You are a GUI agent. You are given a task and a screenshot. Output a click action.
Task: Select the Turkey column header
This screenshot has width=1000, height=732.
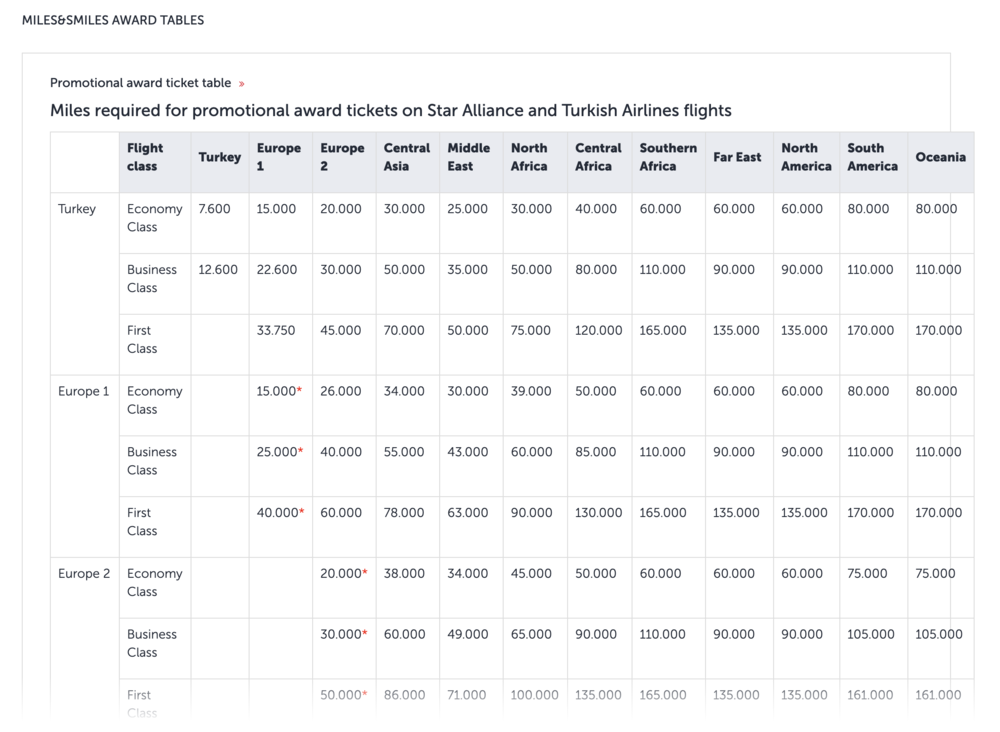click(219, 157)
